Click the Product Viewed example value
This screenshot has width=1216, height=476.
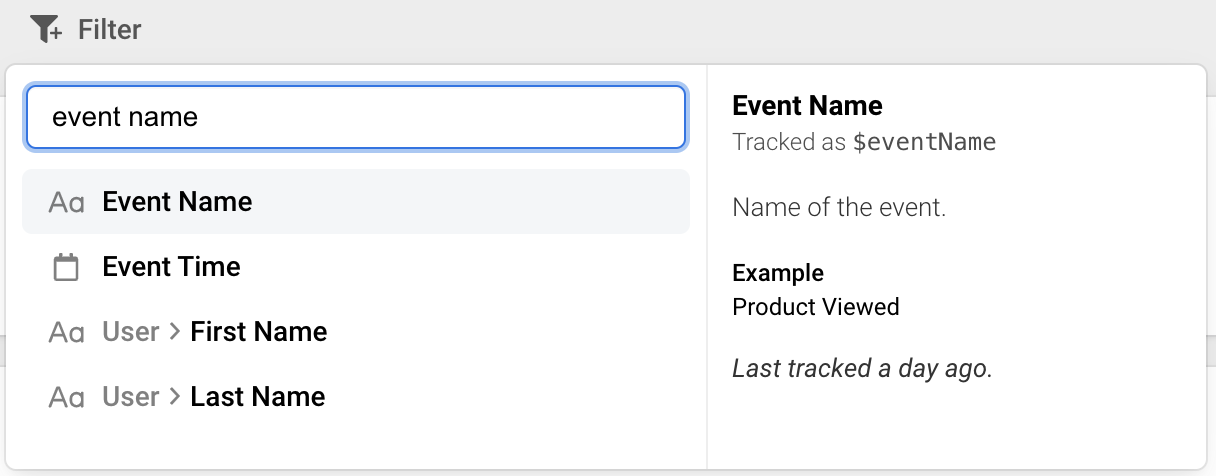816,307
